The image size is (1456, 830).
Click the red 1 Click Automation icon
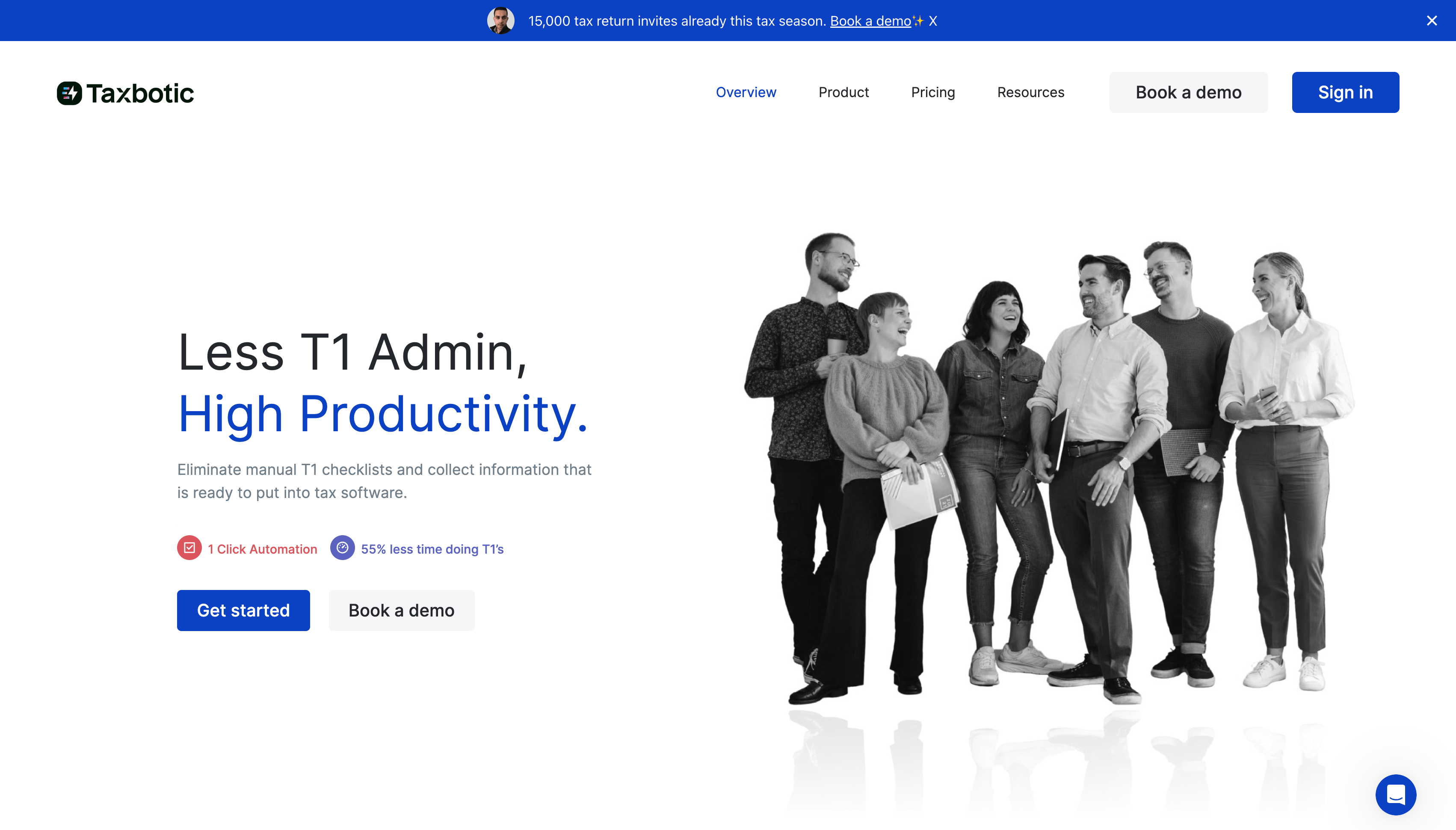pos(189,548)
